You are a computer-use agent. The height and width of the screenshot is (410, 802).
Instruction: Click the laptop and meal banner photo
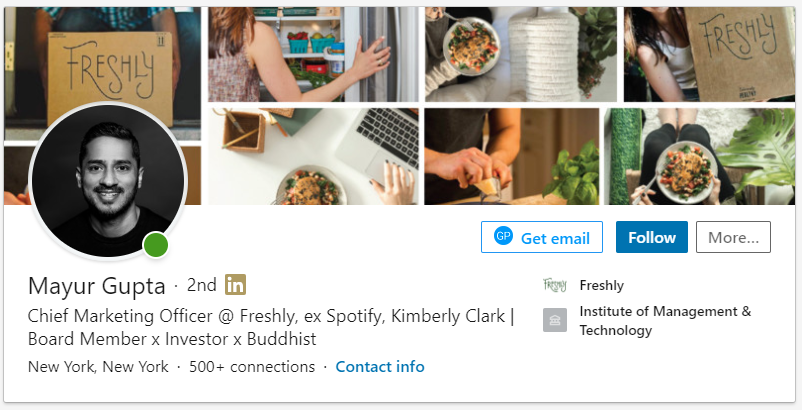(x=313, y=156)
